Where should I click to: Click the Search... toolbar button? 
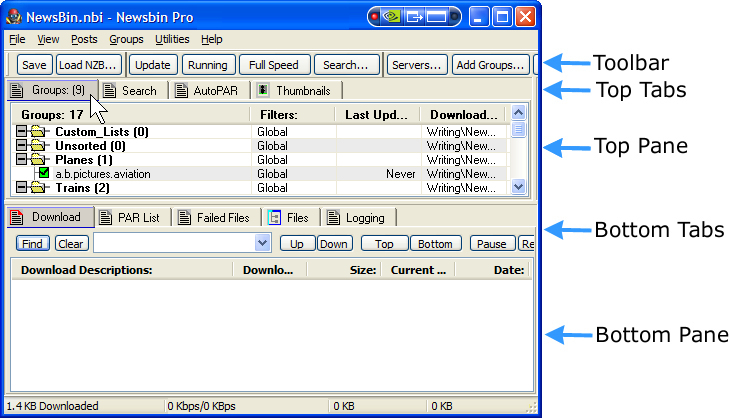pyautogui.click(x=346, y=65)
